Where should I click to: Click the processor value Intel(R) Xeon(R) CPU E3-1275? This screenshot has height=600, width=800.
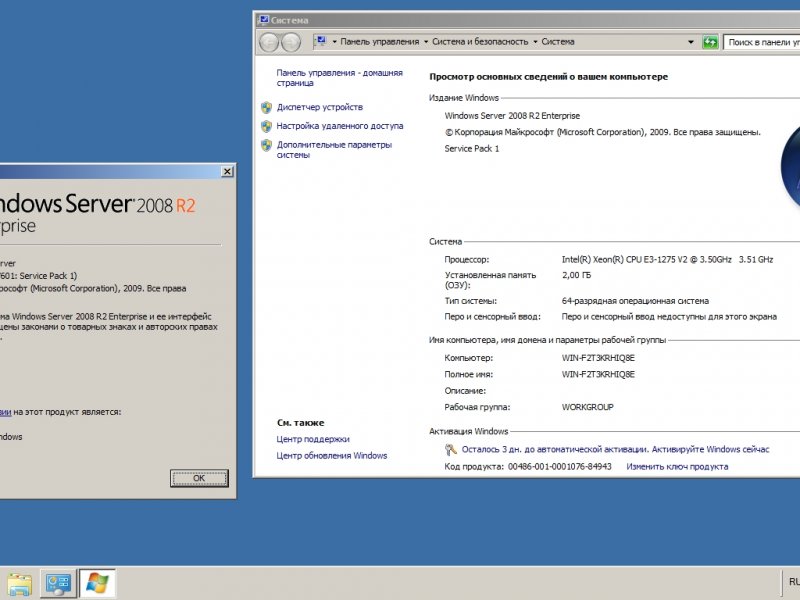pyautogui.click(x=667, y=260)
